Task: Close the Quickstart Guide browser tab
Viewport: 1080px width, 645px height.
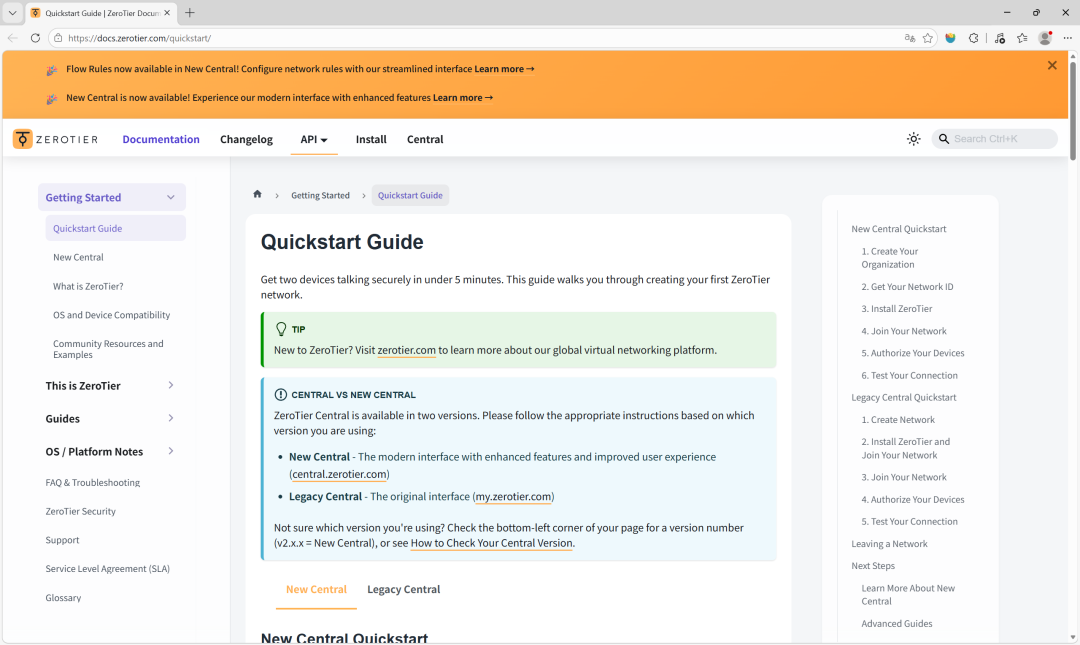Action: tap(167, 12)
